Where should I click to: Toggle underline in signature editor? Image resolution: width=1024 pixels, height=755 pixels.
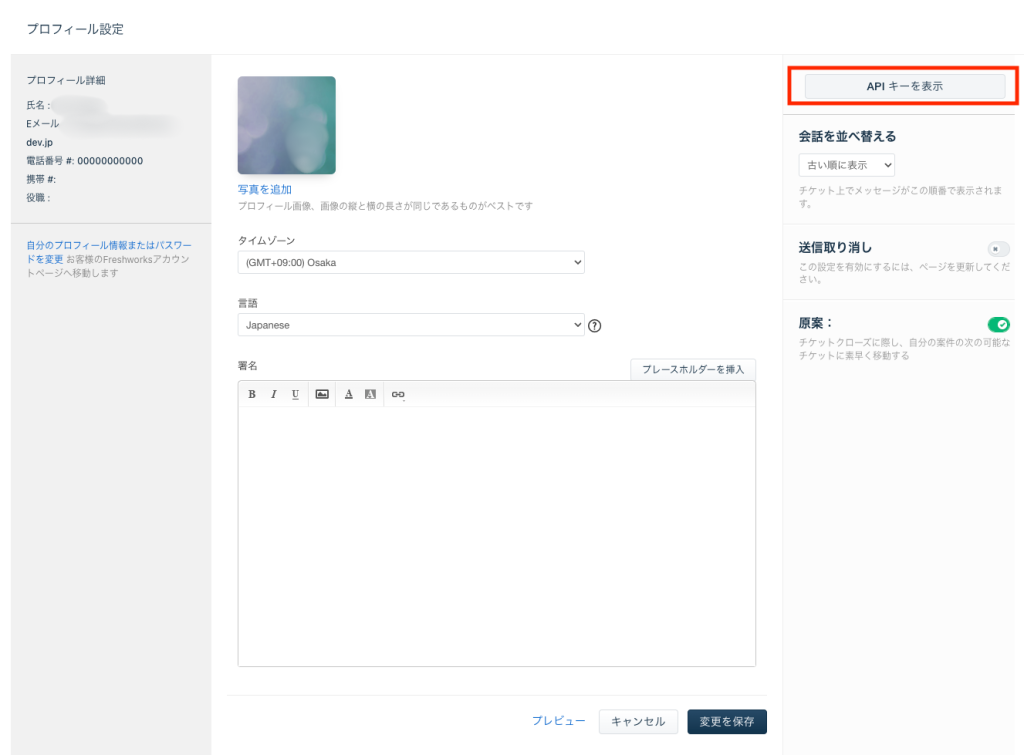pos(295,394)
